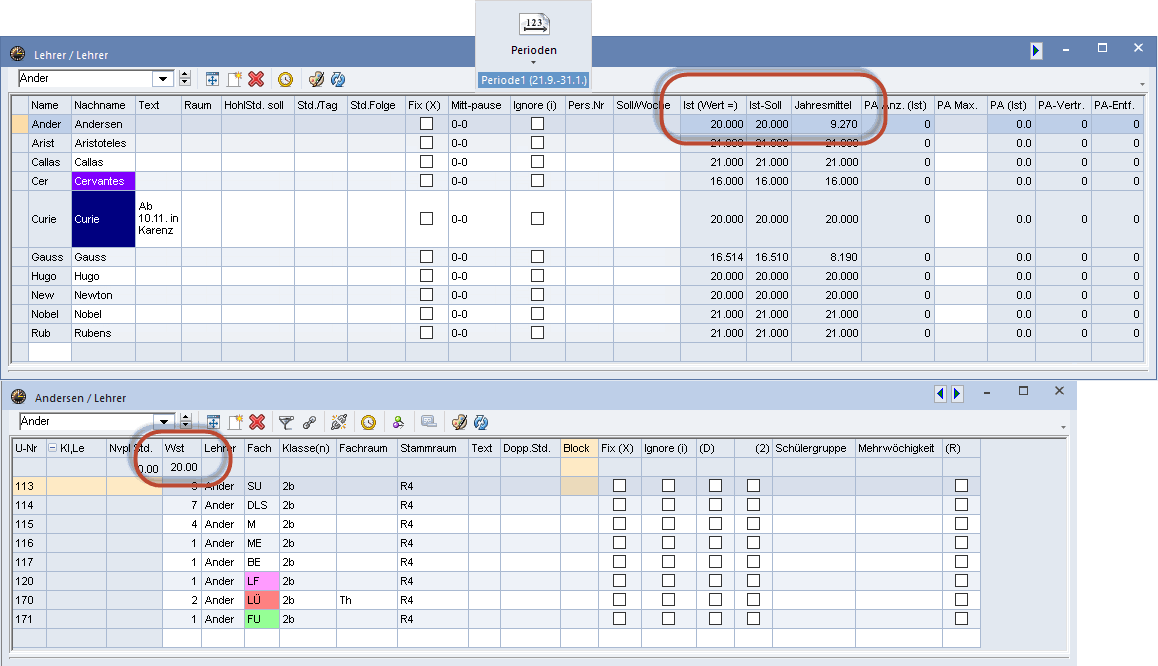The height and width of the screenshot is (666, 1158).
Task: Click the sparkling chain uncouple icon
Action: pyautogui.click(x=339, y=422)
